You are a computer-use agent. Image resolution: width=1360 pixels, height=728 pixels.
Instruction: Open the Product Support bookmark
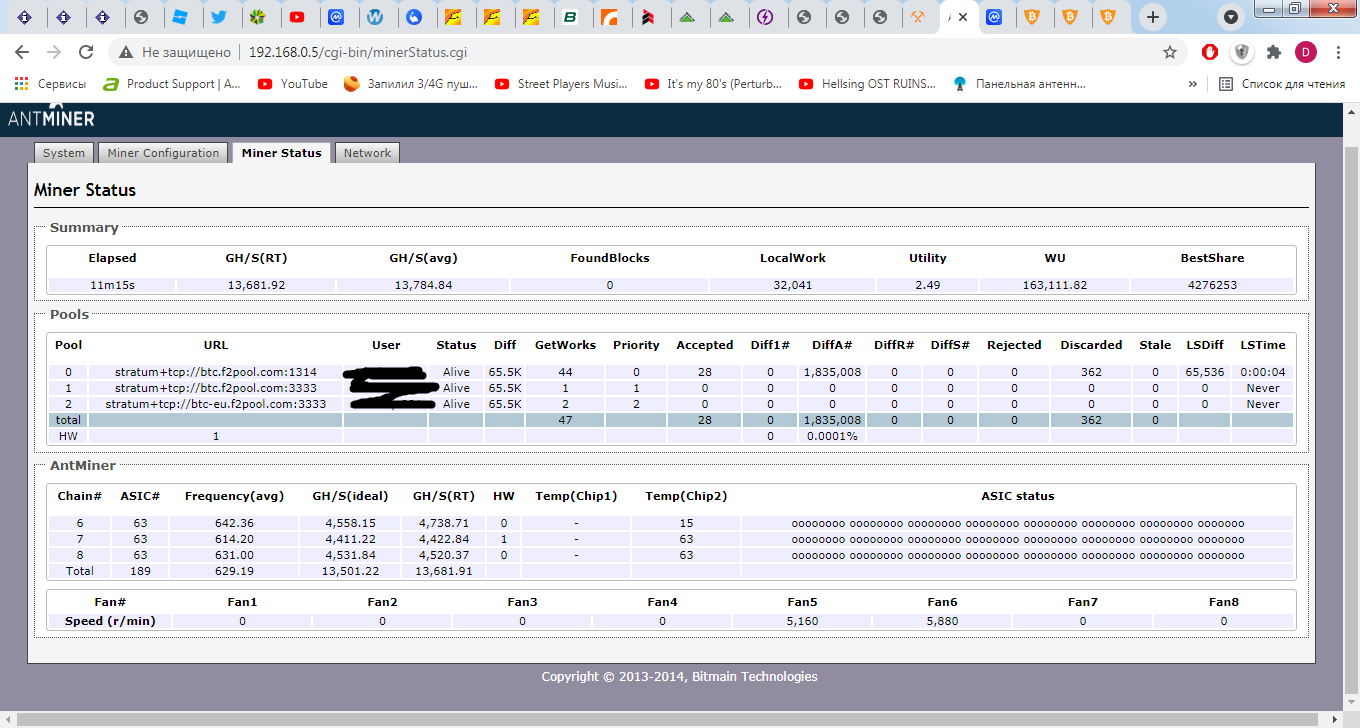pos(173,84)
